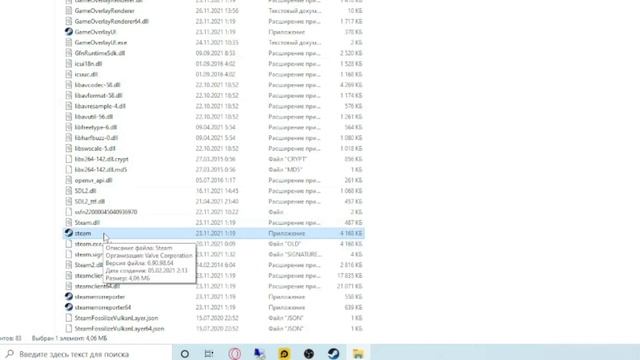640x360 pixels.
Task: Select the libx264-142.dll.md5 file
Action: (x=101, y=169)
